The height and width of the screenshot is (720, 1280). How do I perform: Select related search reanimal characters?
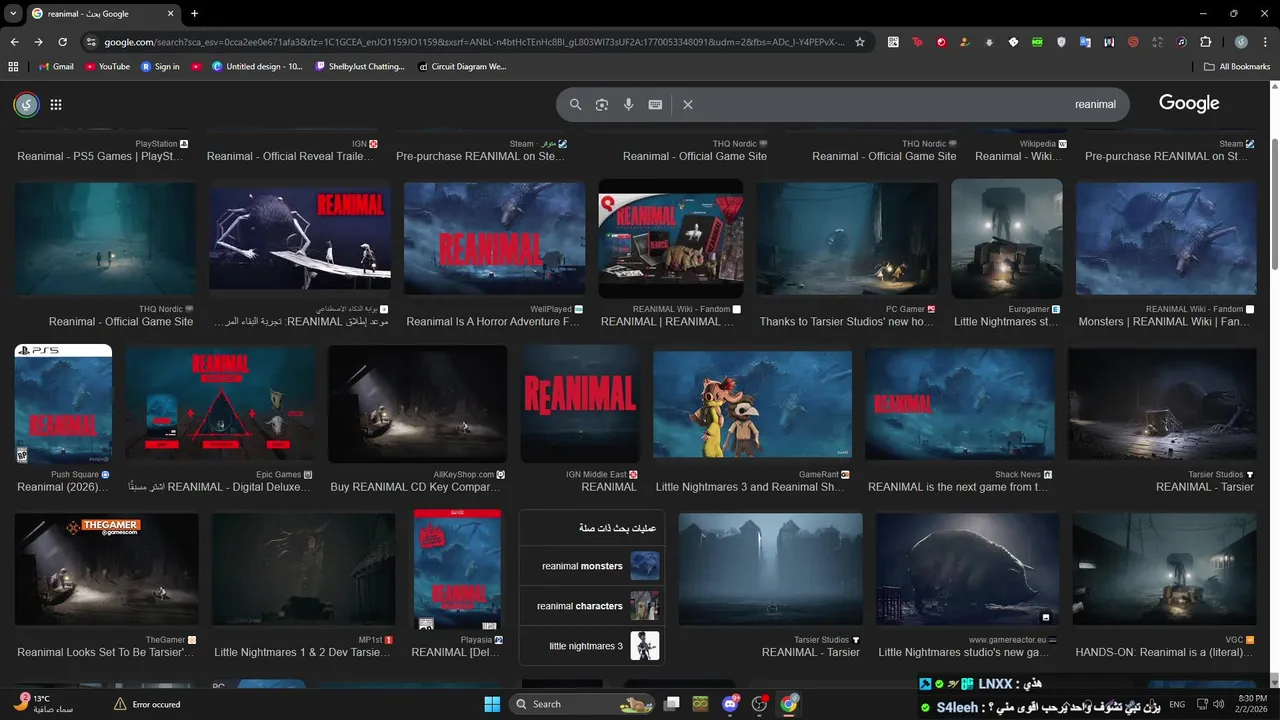click(591, 606)
